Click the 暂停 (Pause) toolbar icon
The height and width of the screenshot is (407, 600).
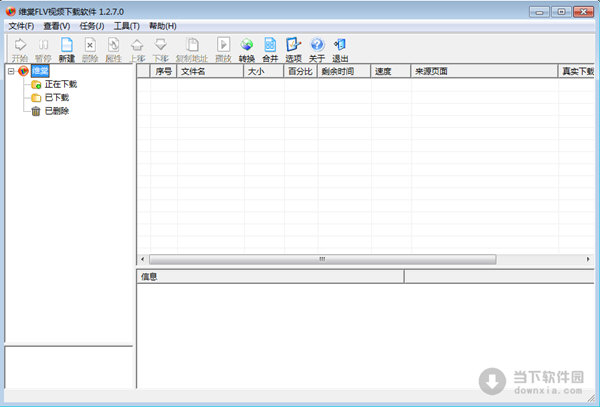(x=43, y=49)
